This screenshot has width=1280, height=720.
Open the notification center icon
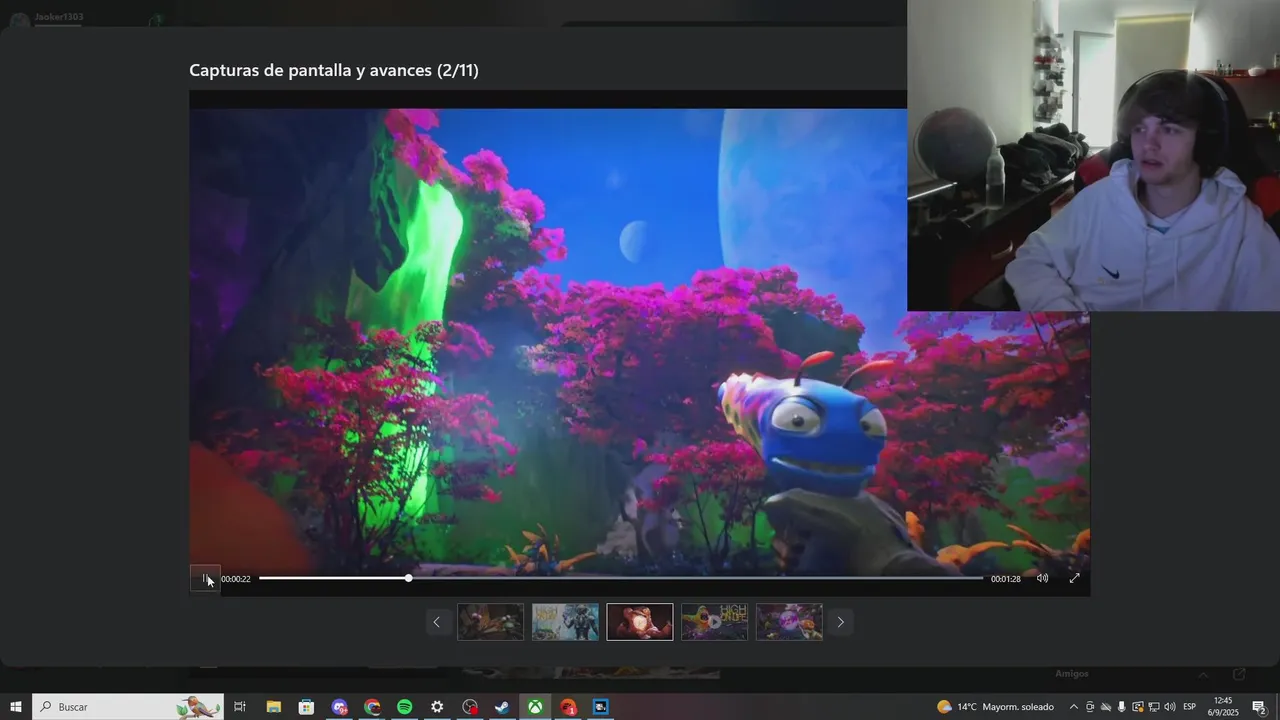[x=1260, y=707]
